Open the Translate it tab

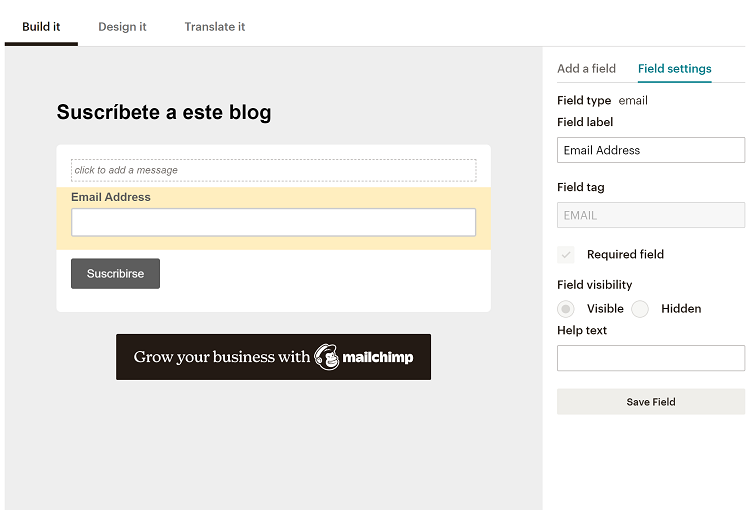pos(214,27)
